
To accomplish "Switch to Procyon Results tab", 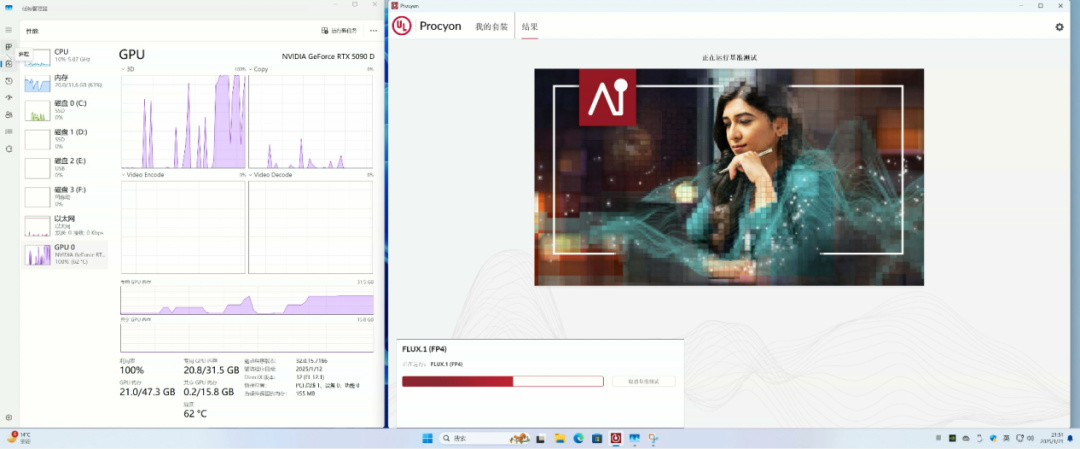I will [530, 27].
